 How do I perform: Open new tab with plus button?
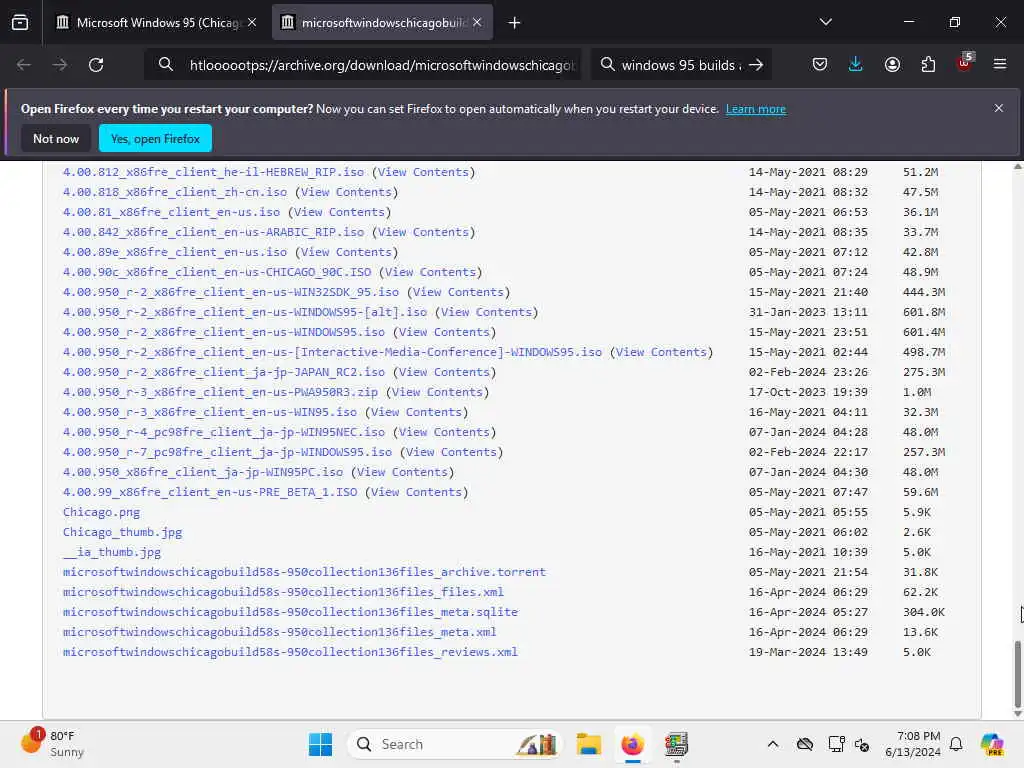click(515, 23)
